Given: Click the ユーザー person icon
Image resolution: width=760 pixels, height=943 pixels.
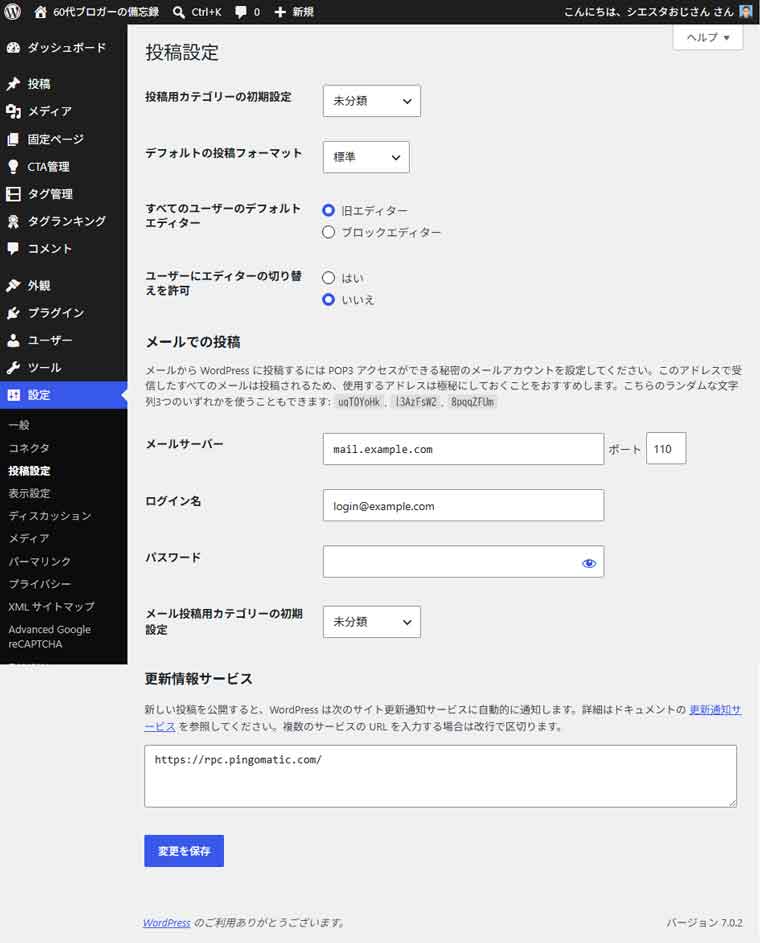Looking at the screenshot, I should point(13,340).
